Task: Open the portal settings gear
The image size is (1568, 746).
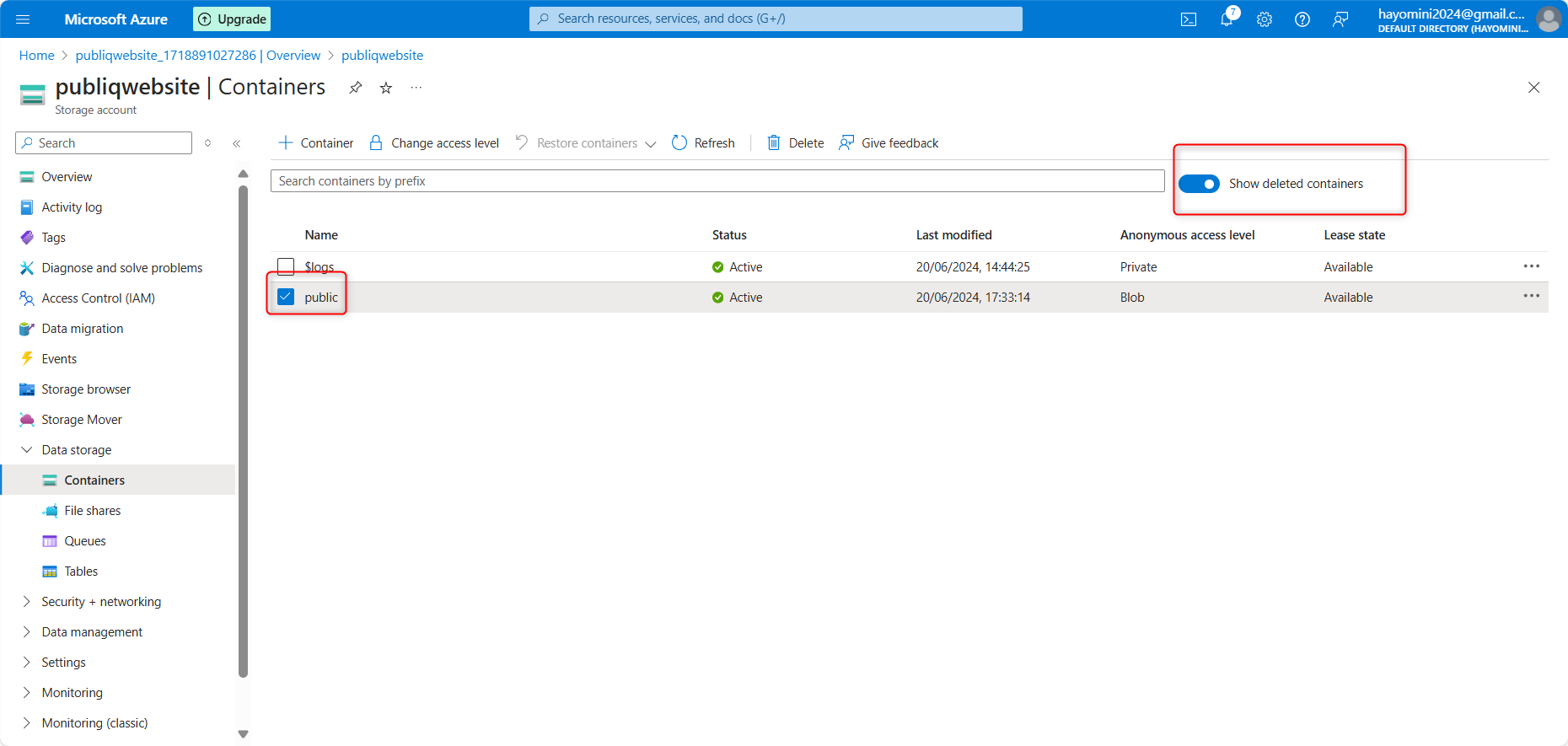Action: (1264, 19)
